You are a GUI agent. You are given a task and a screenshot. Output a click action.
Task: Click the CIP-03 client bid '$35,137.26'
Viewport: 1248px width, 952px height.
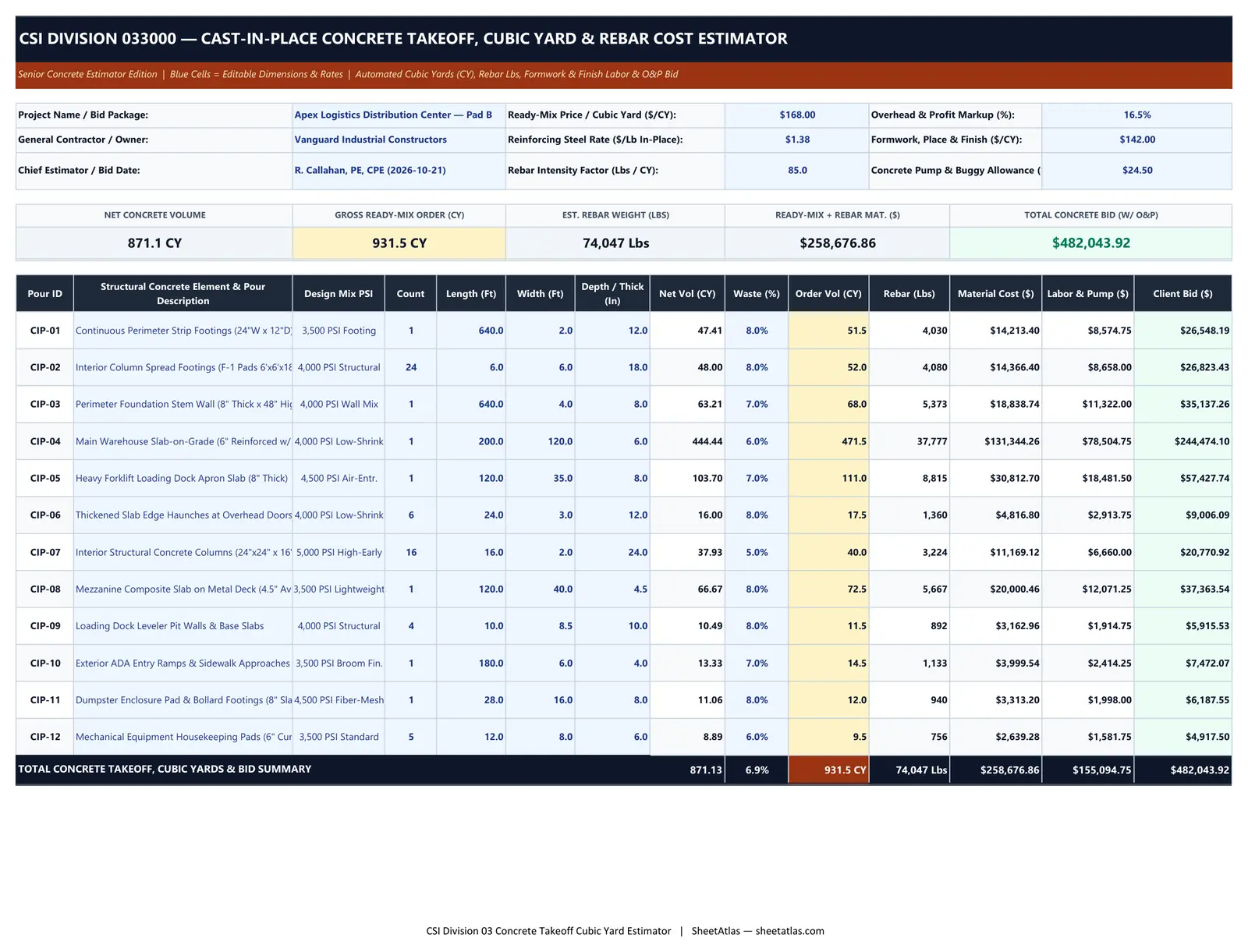click(x=1182, y=404)
